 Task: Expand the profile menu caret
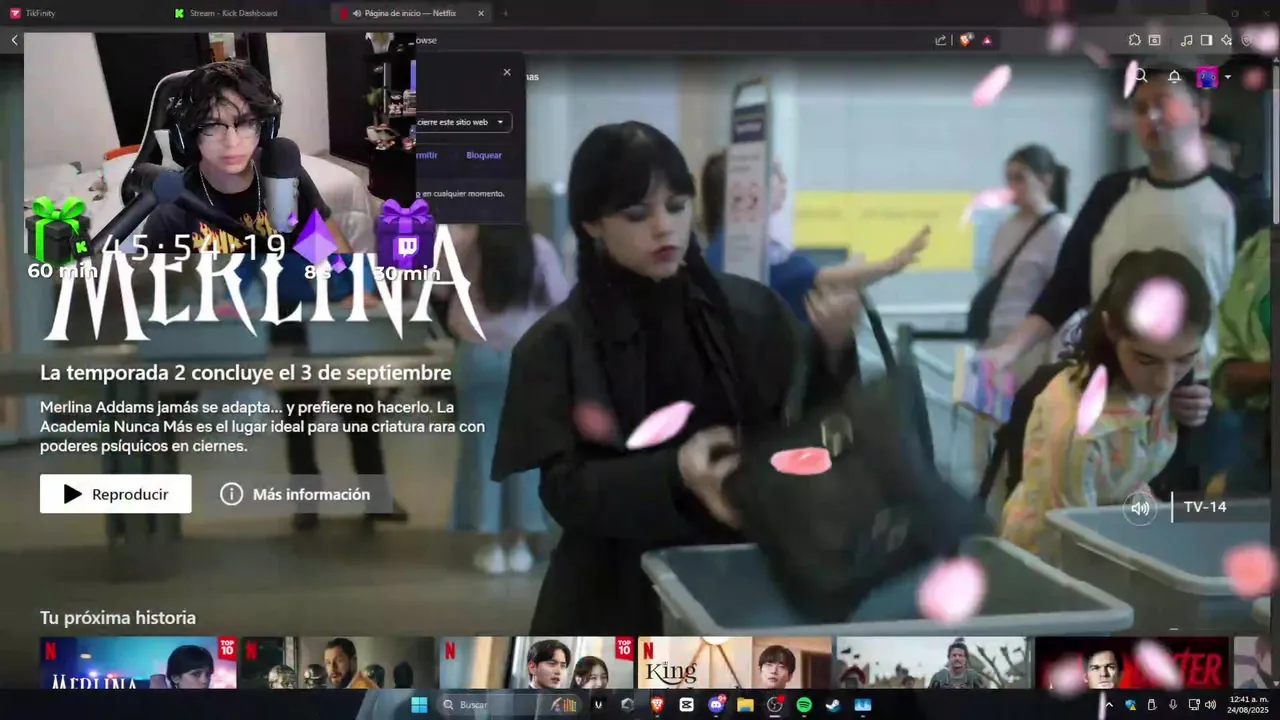click(x=1228, y=77)
